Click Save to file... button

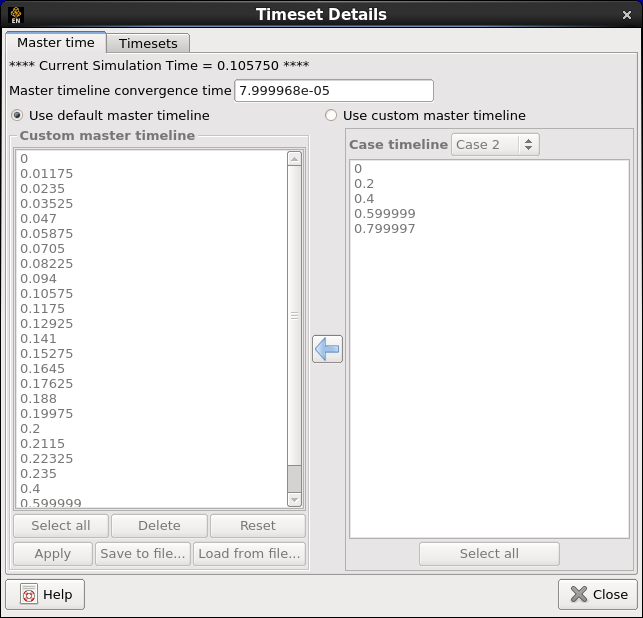pos(143,554)
